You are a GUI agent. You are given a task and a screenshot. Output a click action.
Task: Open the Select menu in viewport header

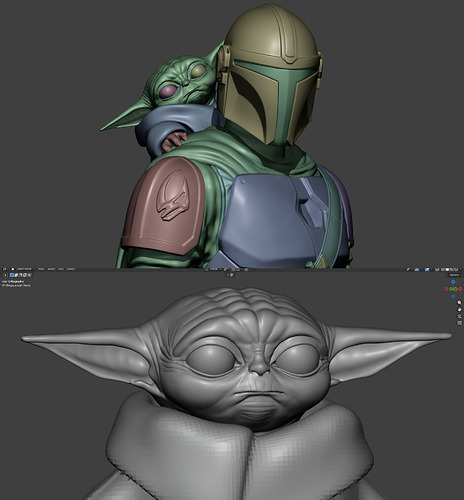(51, 269)
